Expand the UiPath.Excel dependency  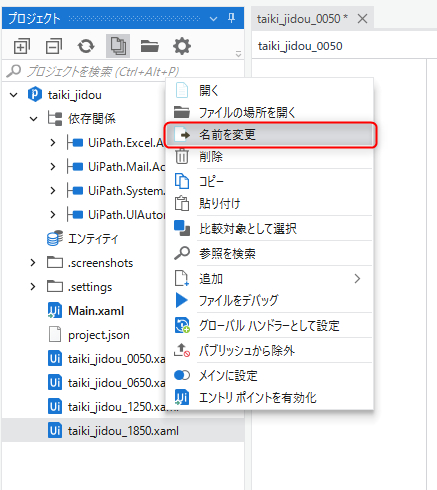[x=53, y=143]
